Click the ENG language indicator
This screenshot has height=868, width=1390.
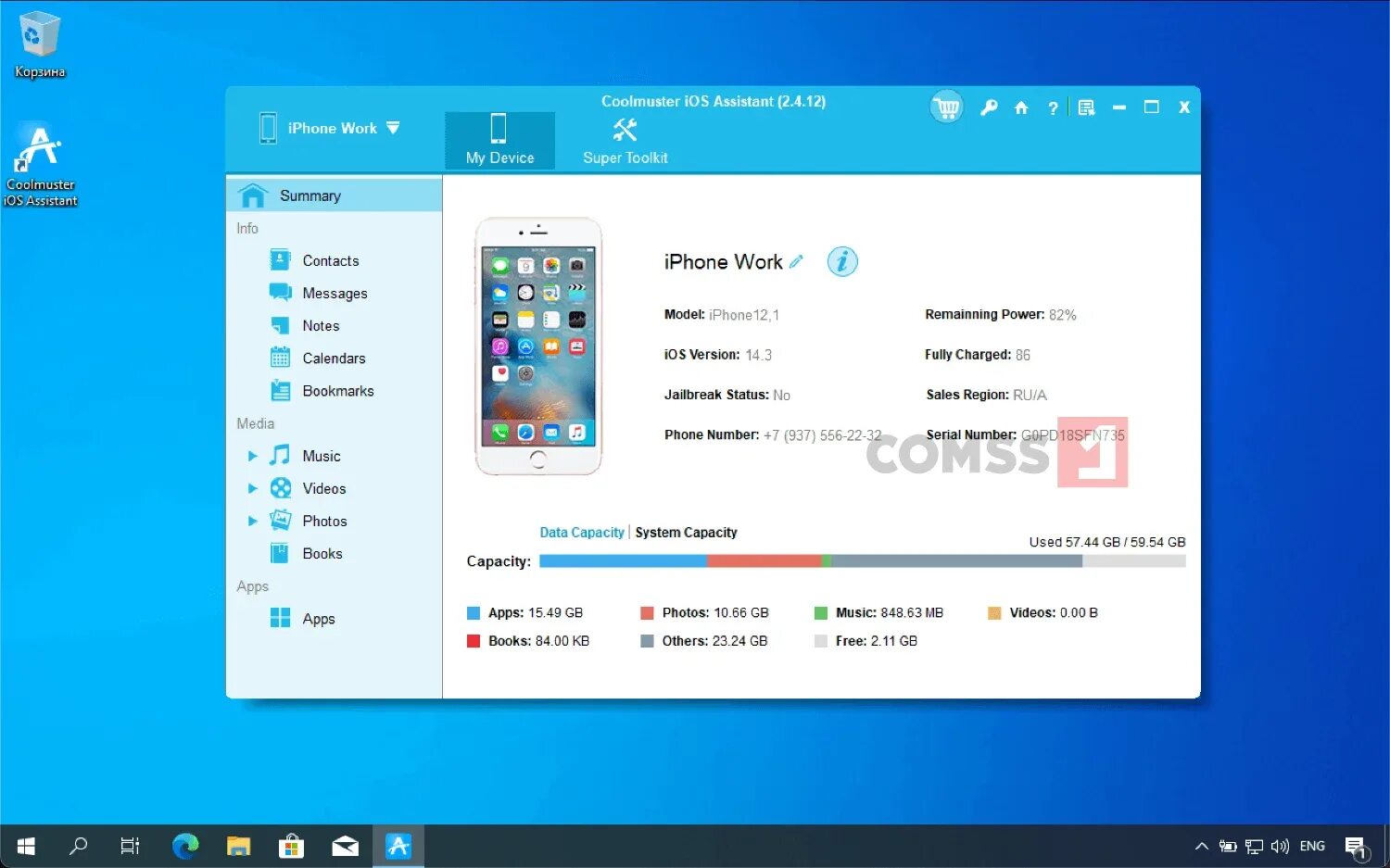[x=1312, y=846]
